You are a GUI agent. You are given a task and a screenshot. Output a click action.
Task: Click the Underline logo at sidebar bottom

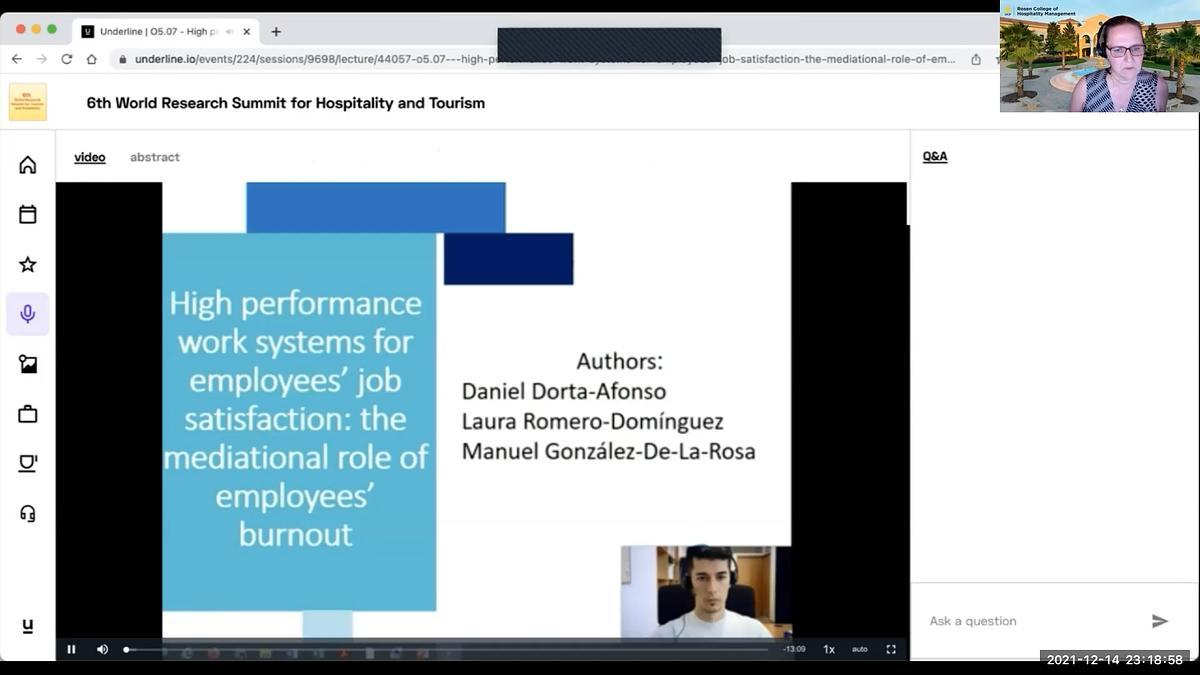(x=28, y=626)
